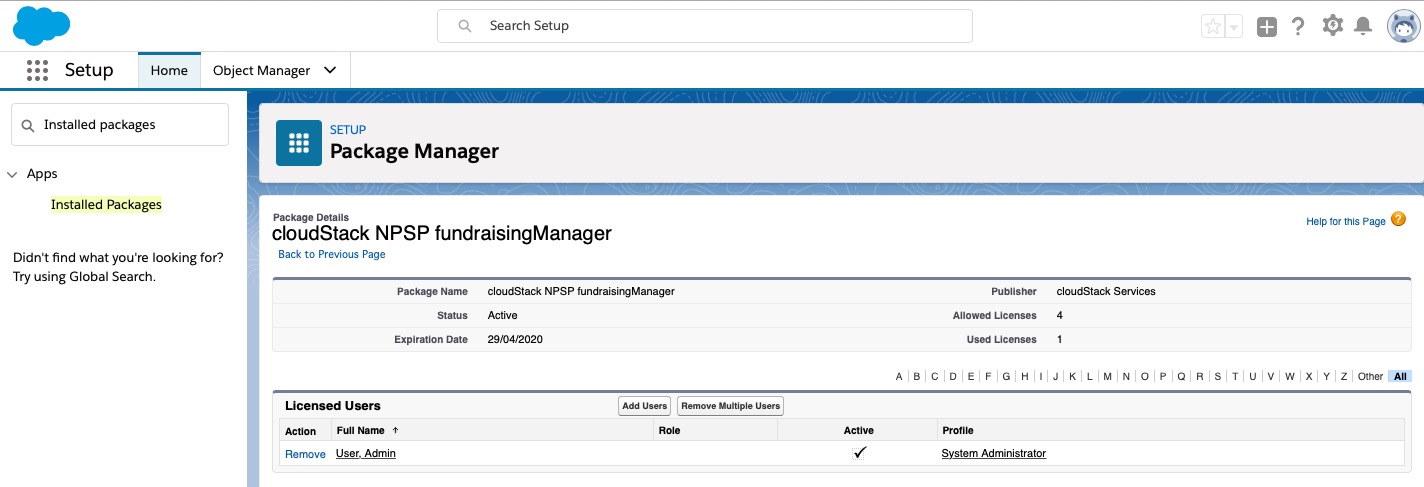Click the magnifier icon in Search Setup
Viewport: 1424px width, 487px height.
click(465, 26)
